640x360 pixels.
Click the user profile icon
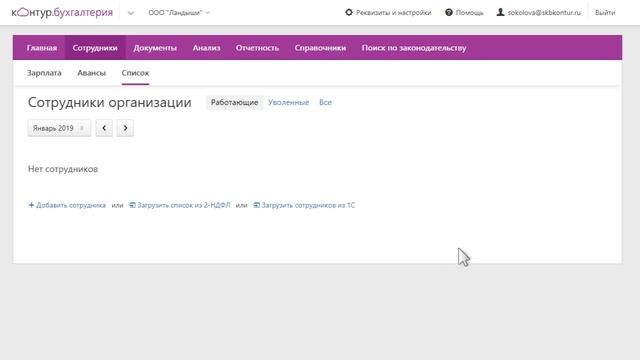pyautogui.click(x=500, y=12)
